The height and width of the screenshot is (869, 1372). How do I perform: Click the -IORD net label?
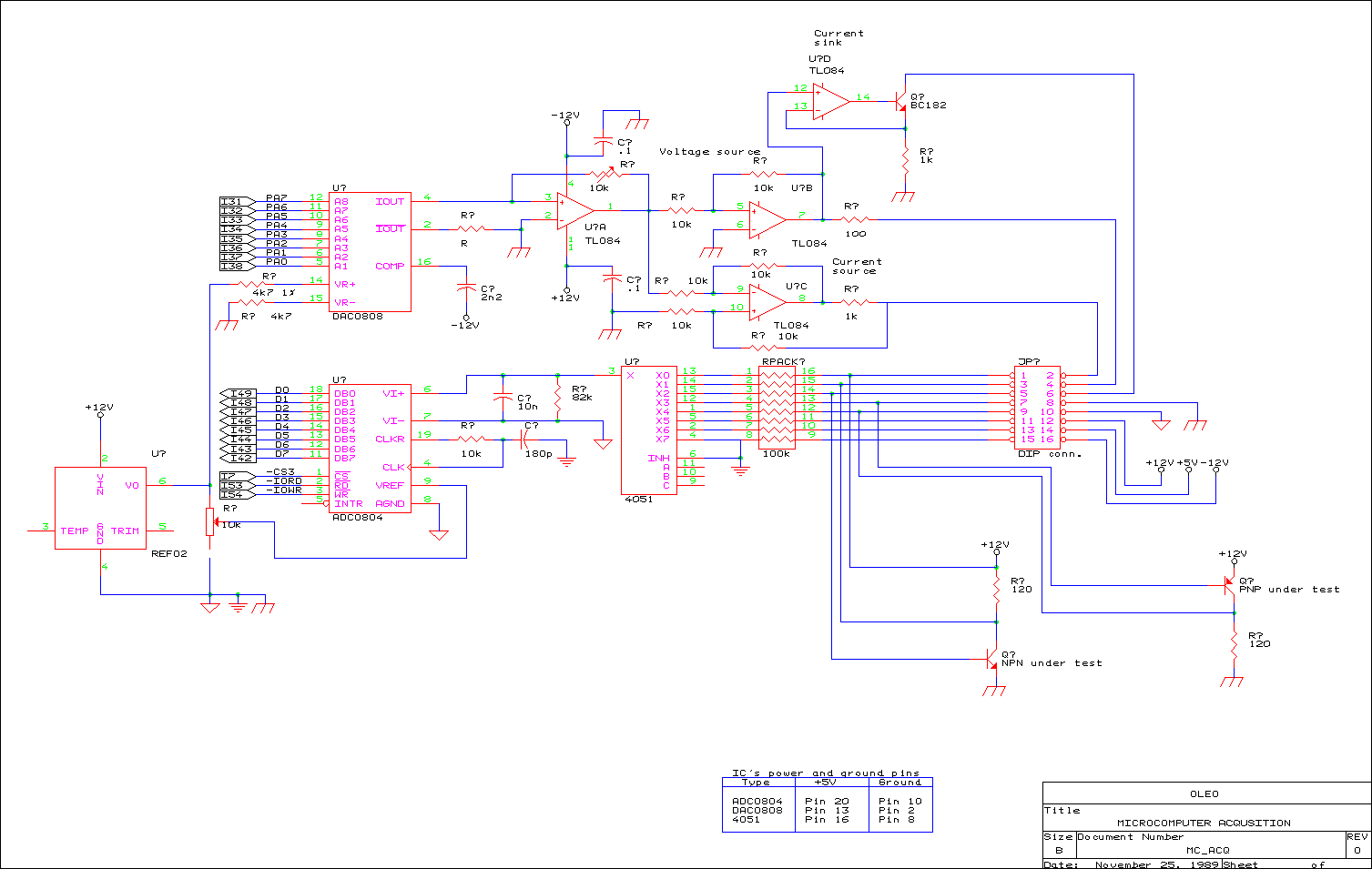tap(283, 480)
